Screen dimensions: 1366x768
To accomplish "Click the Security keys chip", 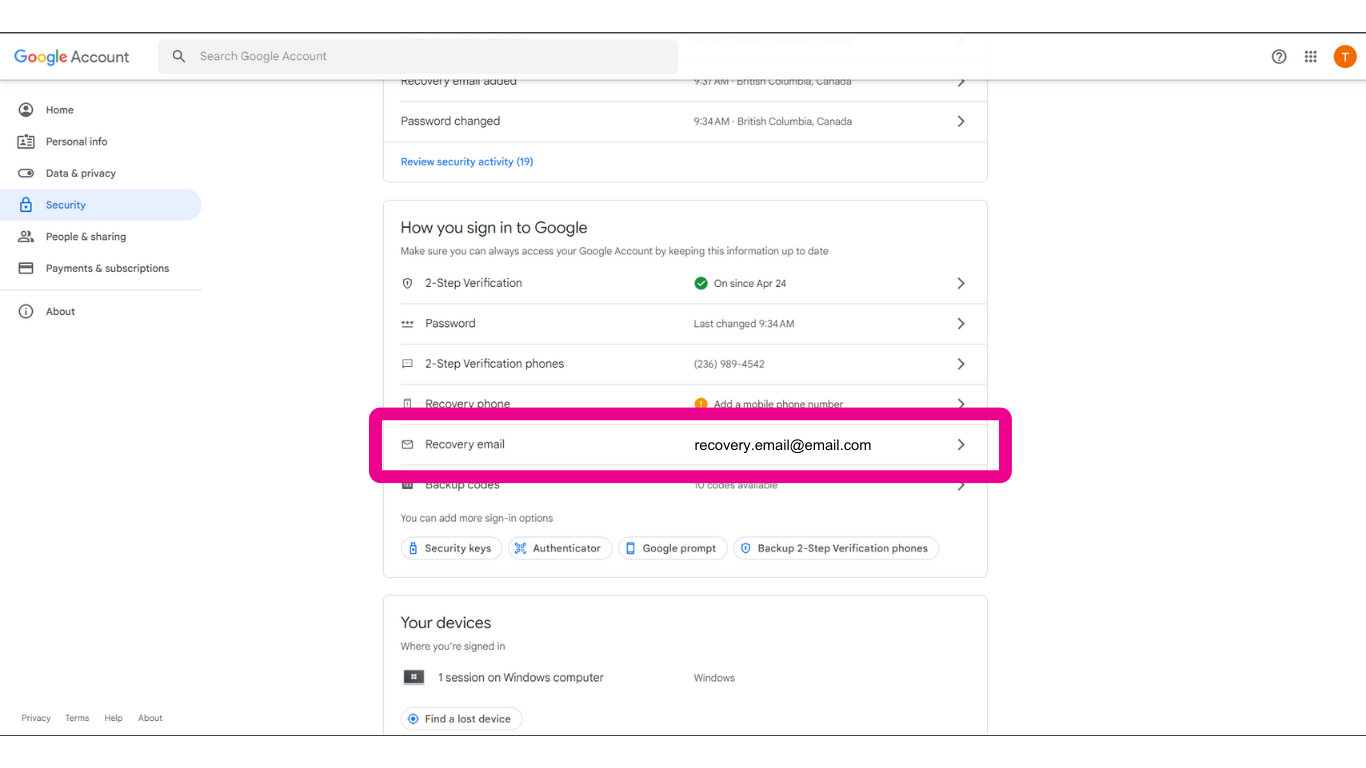I will [452, 549].
